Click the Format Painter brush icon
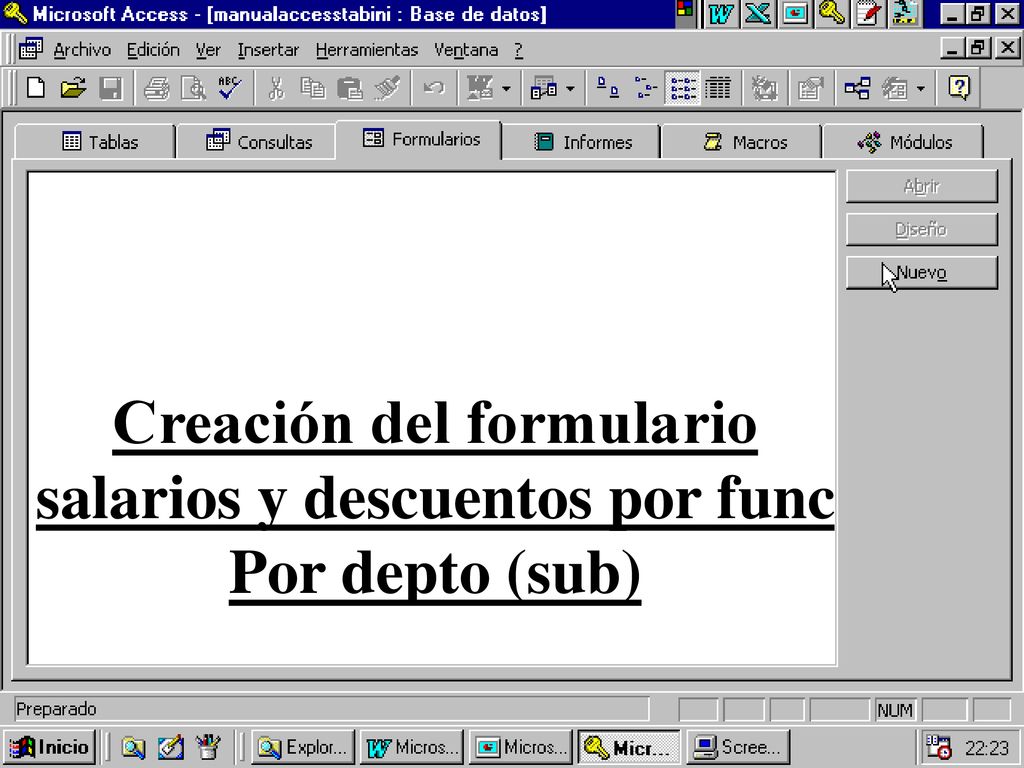The width and height of the screenshot is (1024, 768). point(387,88)
